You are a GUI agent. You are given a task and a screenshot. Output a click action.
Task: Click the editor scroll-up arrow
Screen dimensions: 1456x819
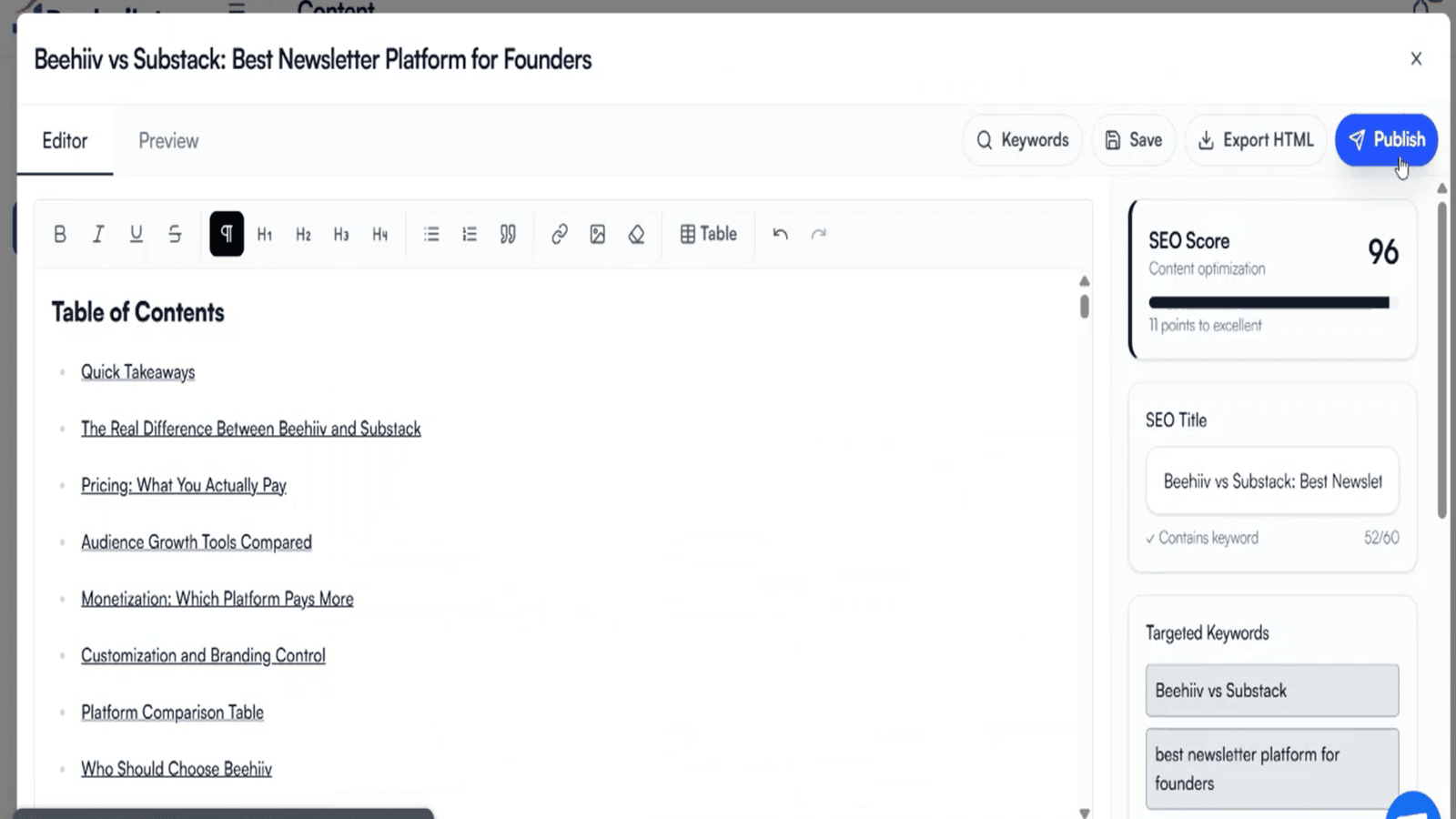click(x=1085, y=281)
